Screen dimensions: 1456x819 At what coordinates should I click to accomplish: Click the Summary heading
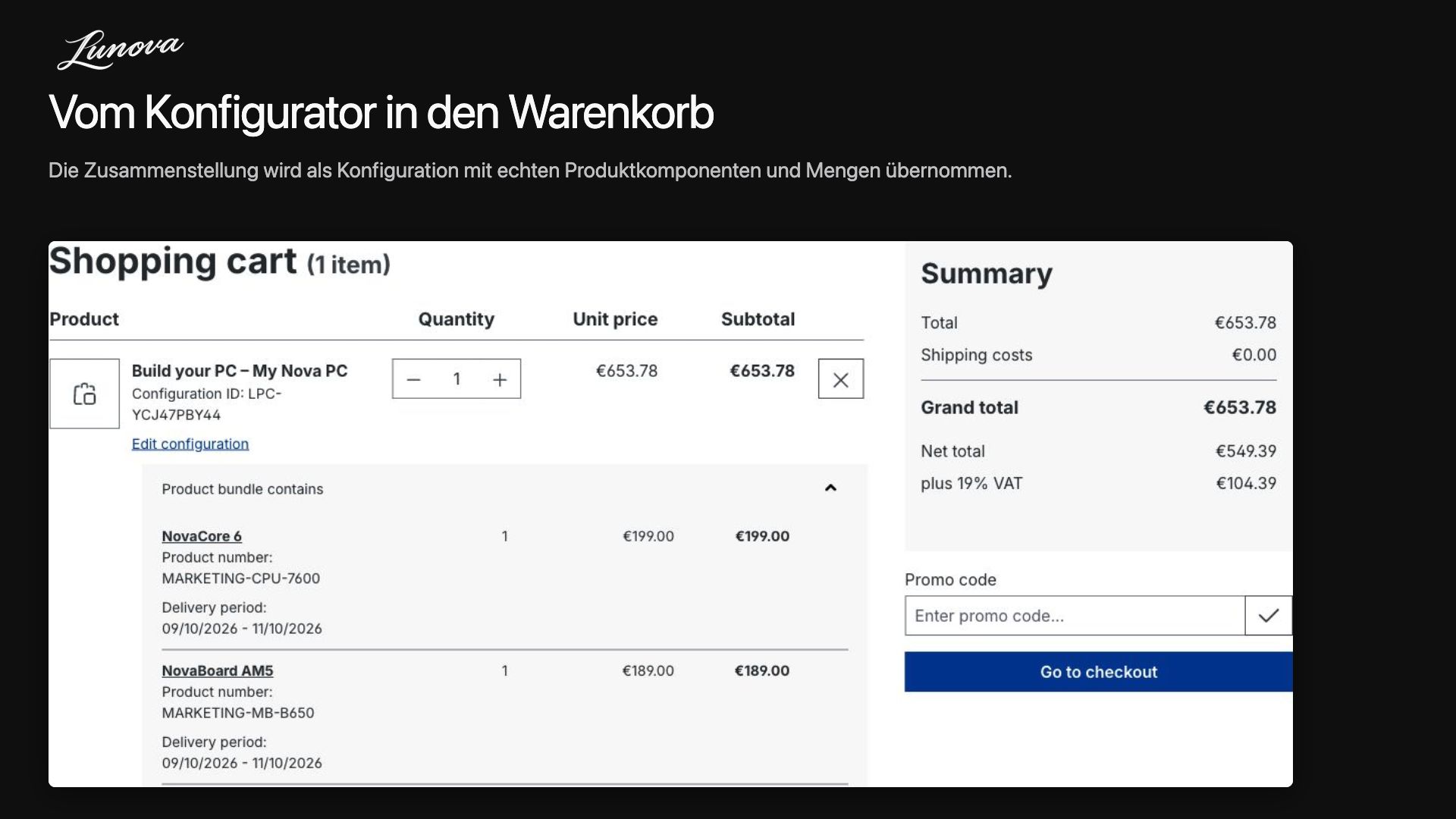(x=987, y=274)
